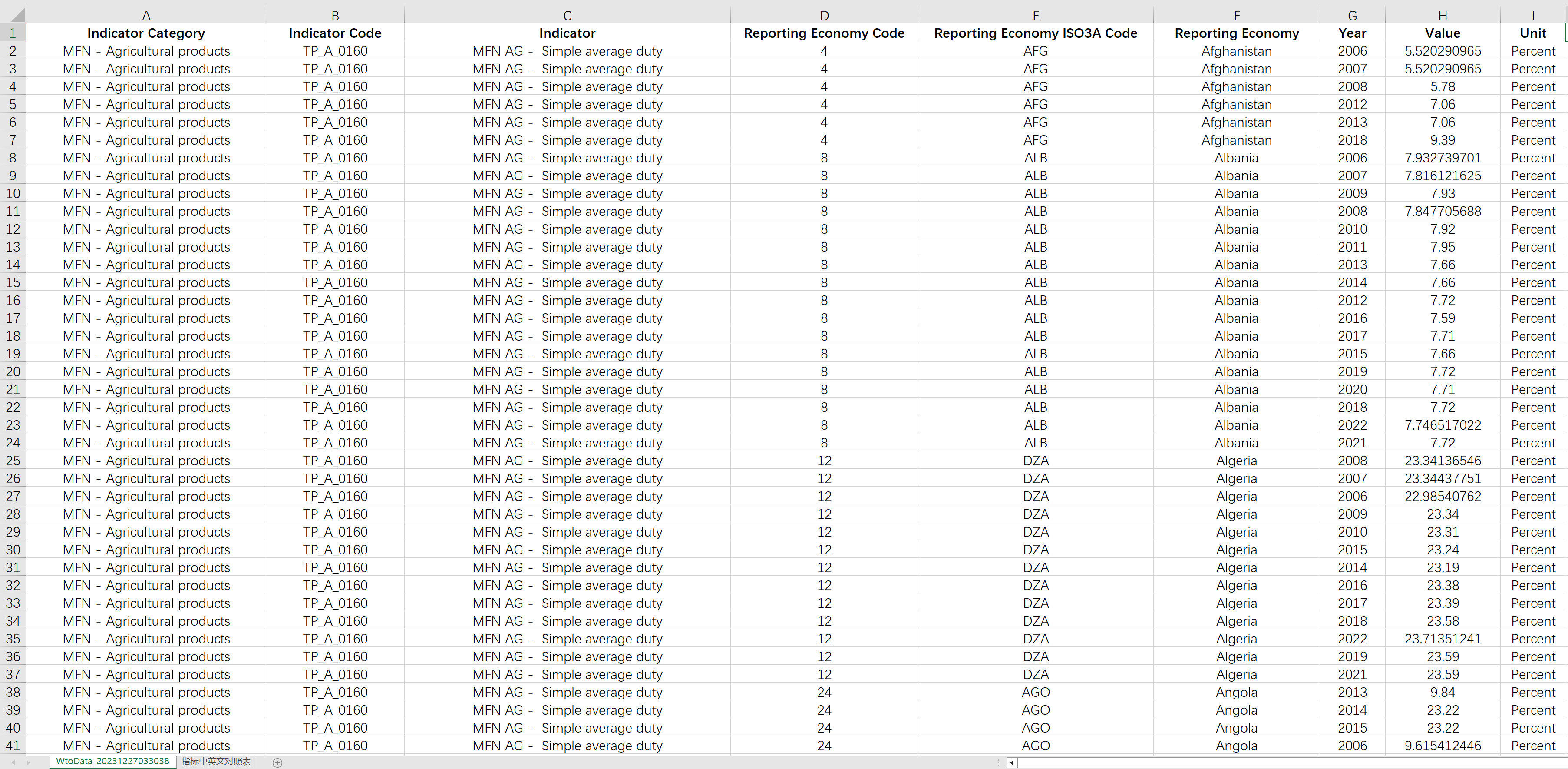1568x769 pixels.
Task: Click the tab bar resize handle dots
Action: pos(998,762)
